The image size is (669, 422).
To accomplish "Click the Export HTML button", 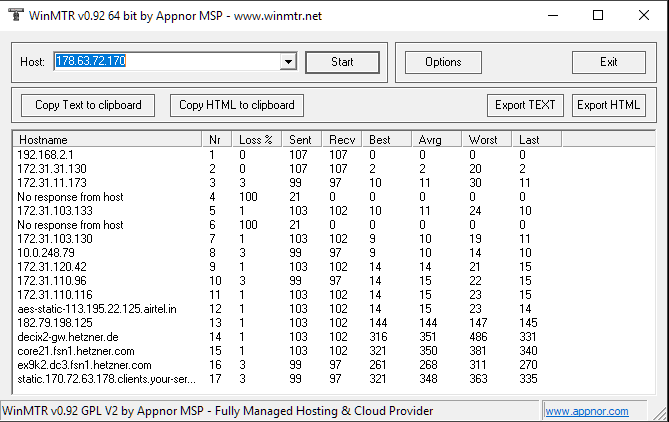I will pos(608,105).
